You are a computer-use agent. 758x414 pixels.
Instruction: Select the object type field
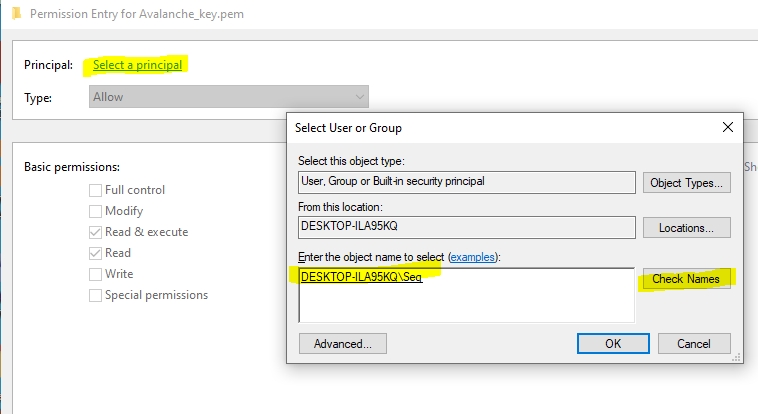click(466, 182)
